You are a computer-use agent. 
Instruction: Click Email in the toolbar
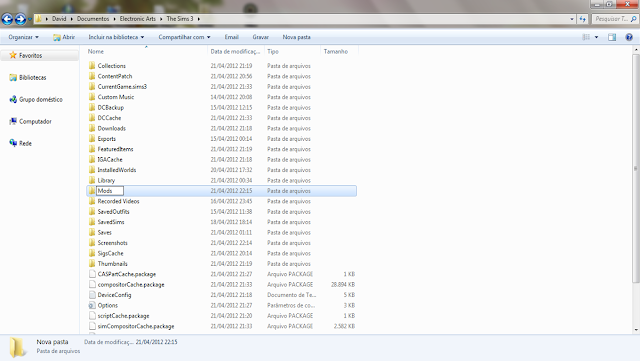(x=231, y=37)
